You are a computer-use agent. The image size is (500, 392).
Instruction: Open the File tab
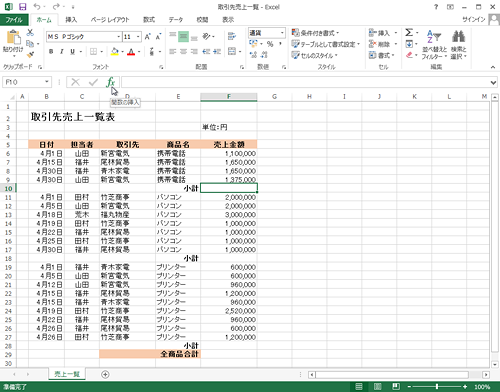tap(14, 20)
